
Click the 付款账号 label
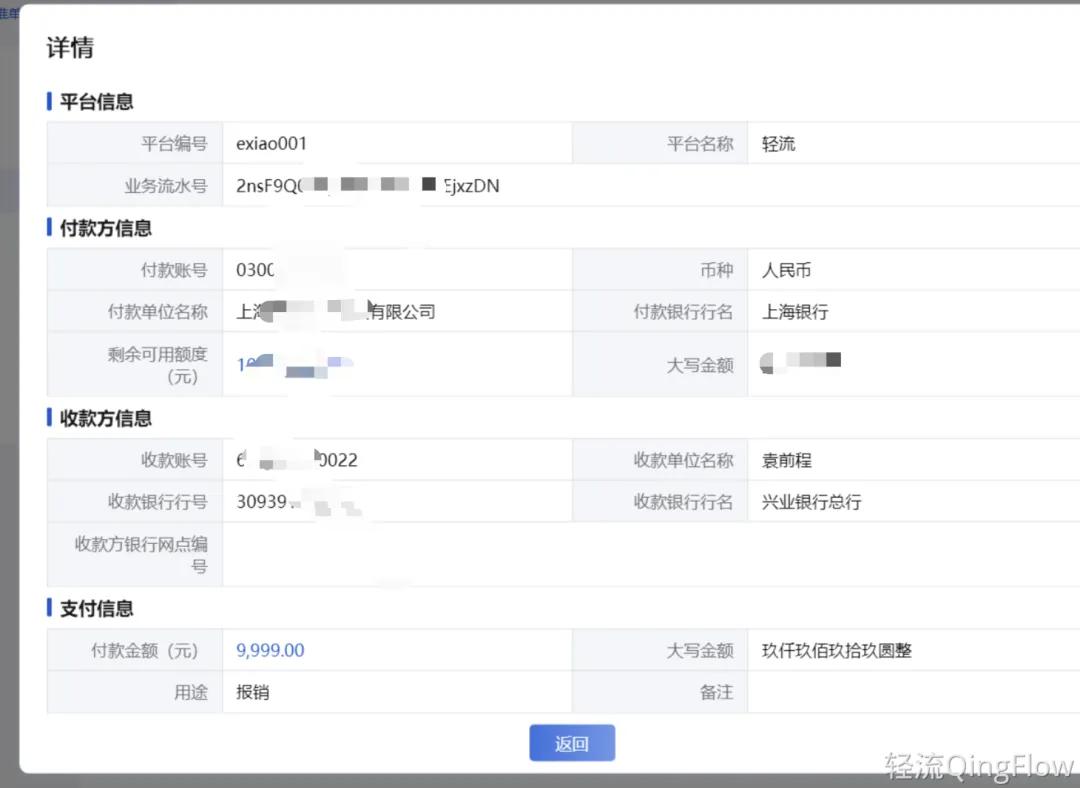[174, 270]
